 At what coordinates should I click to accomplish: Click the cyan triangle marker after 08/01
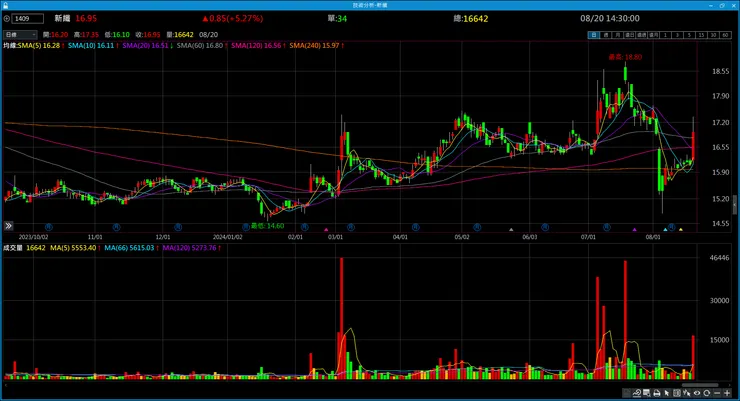pyautogui.click(x=665, y=229)
